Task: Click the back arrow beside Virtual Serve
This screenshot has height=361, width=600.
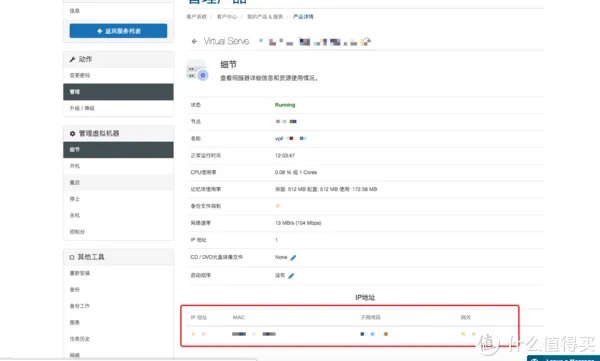Action: coord(194,41)
